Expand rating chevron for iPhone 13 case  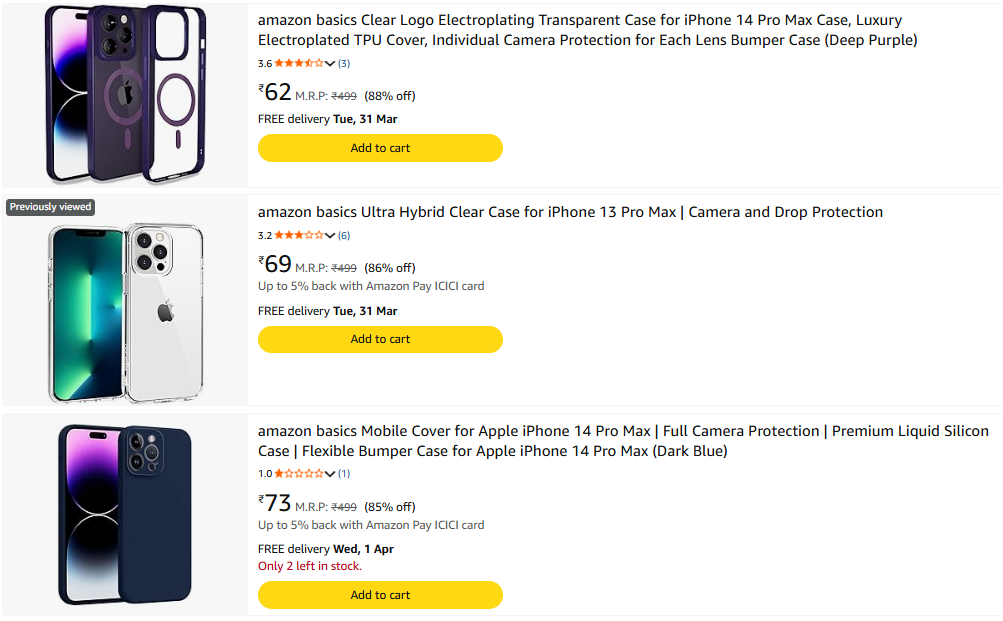click(330, 236)
